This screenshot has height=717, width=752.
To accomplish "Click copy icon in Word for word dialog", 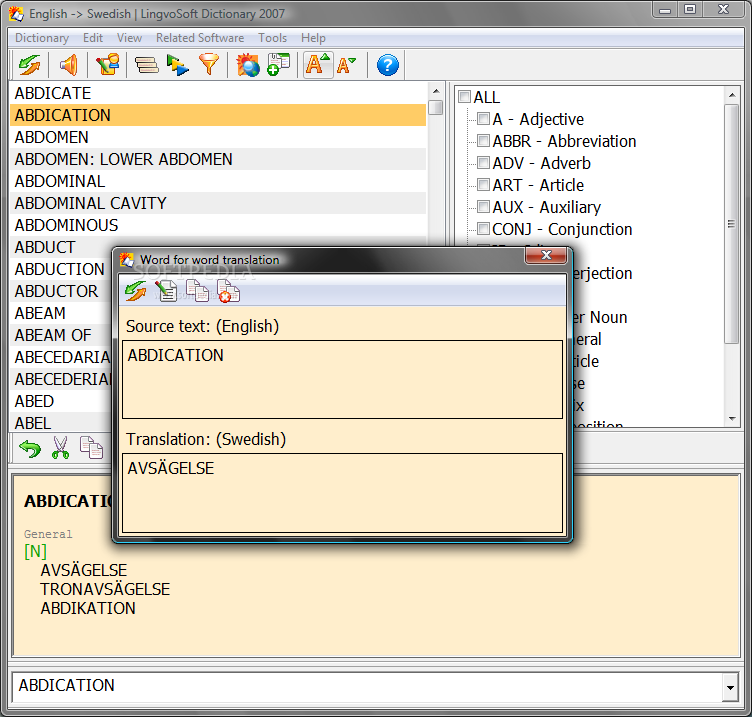I will (x=197, y=291).
